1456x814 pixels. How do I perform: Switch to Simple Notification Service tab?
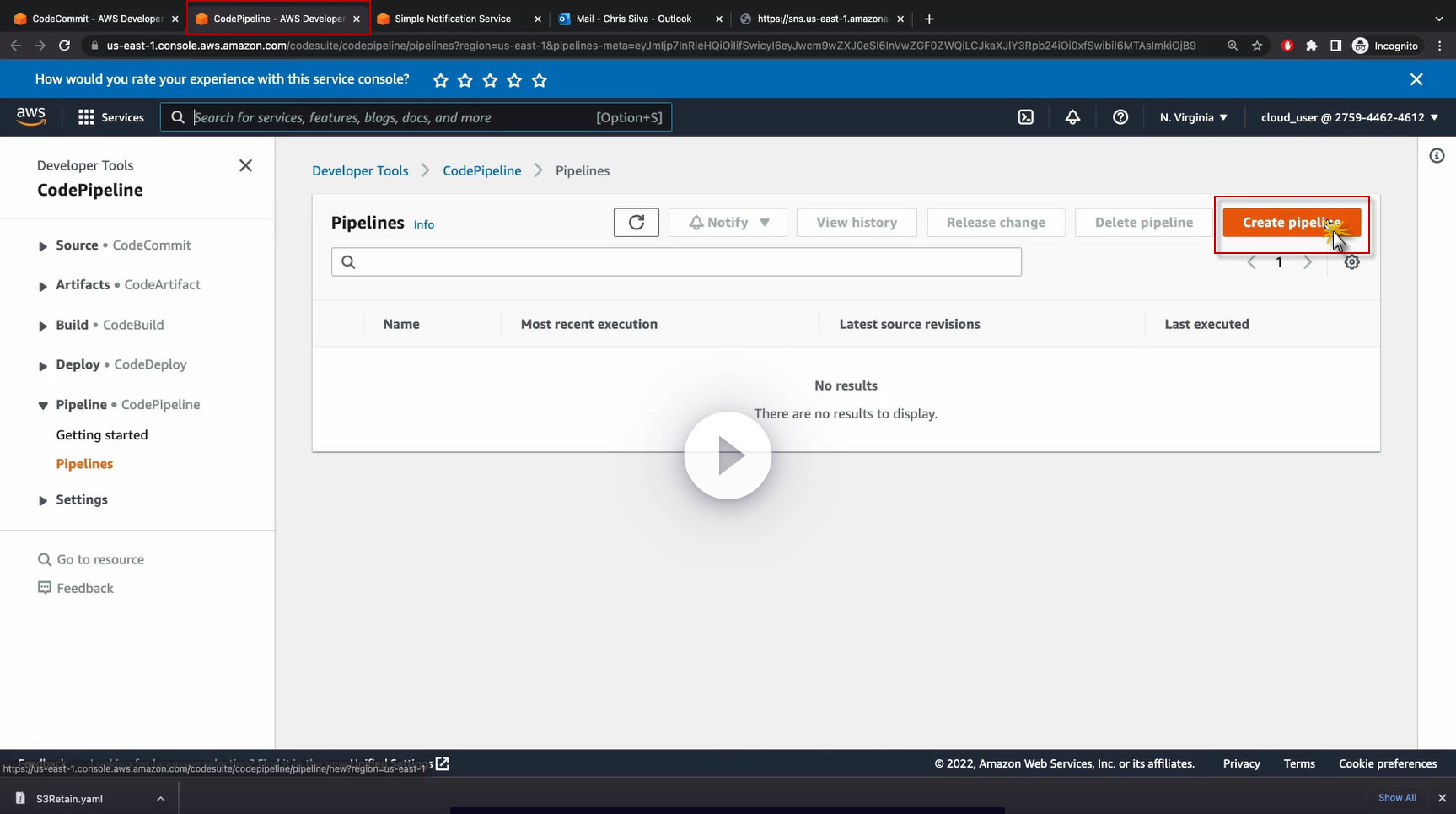[x=454, y=19]
